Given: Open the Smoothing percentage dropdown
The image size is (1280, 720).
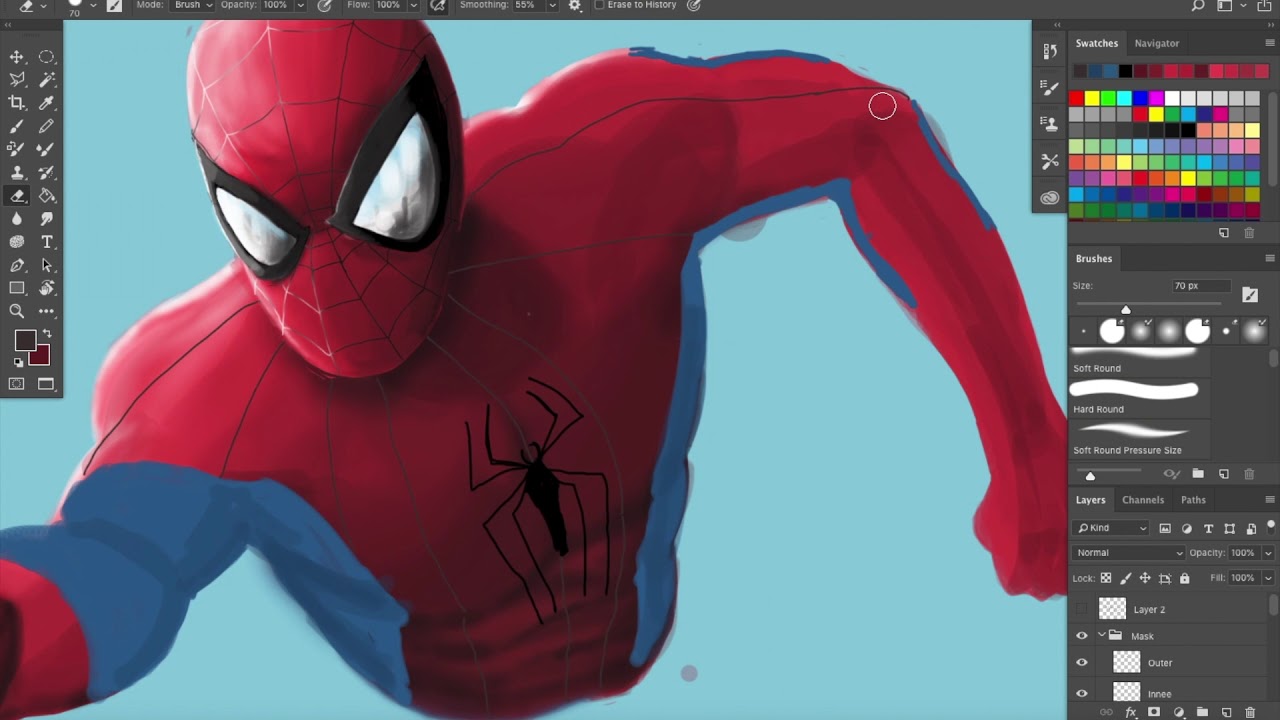Looking at the screenshot, I should (x=551, y=5).
